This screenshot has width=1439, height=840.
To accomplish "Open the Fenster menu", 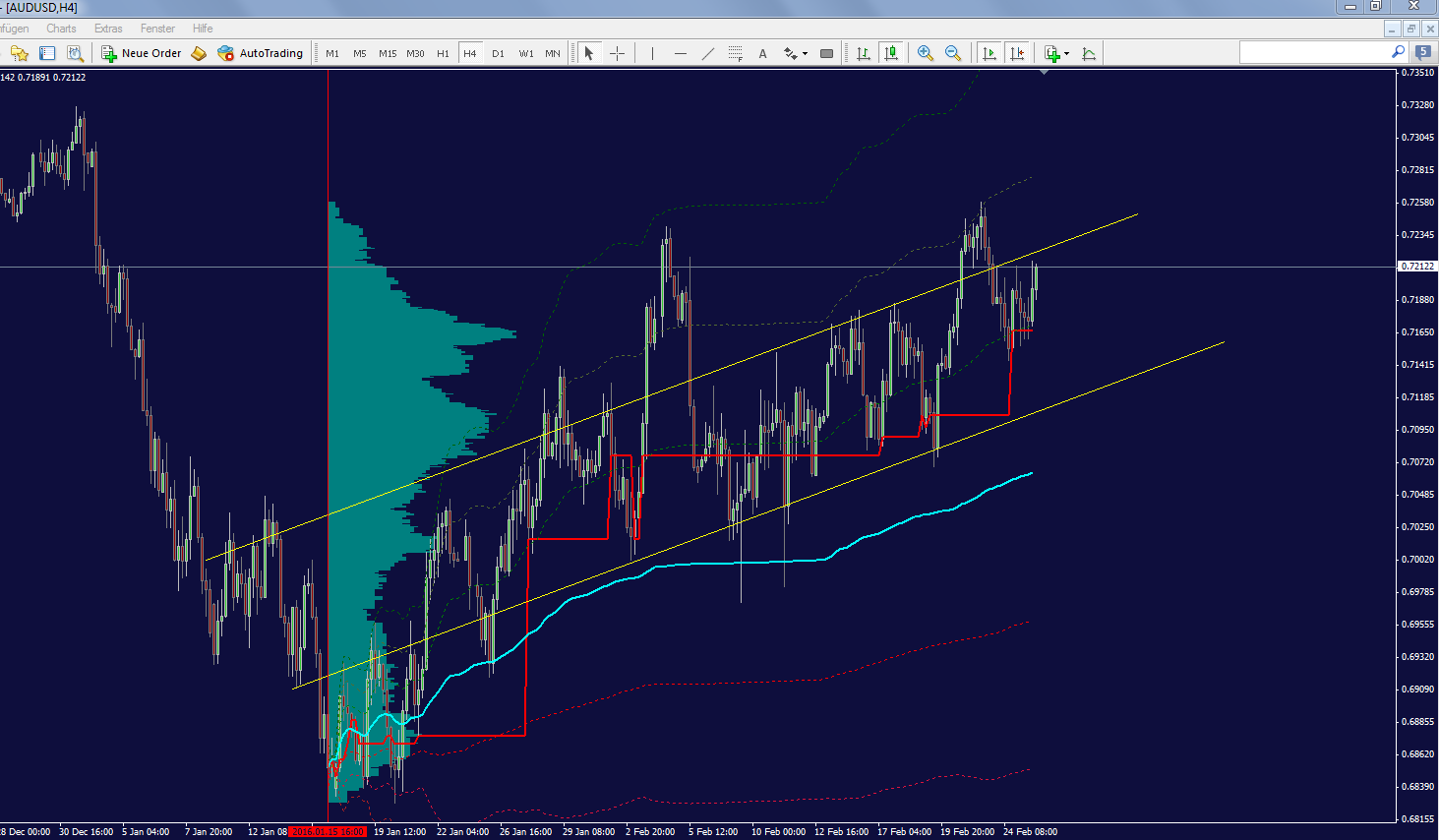I will click(x=157, y=29).
